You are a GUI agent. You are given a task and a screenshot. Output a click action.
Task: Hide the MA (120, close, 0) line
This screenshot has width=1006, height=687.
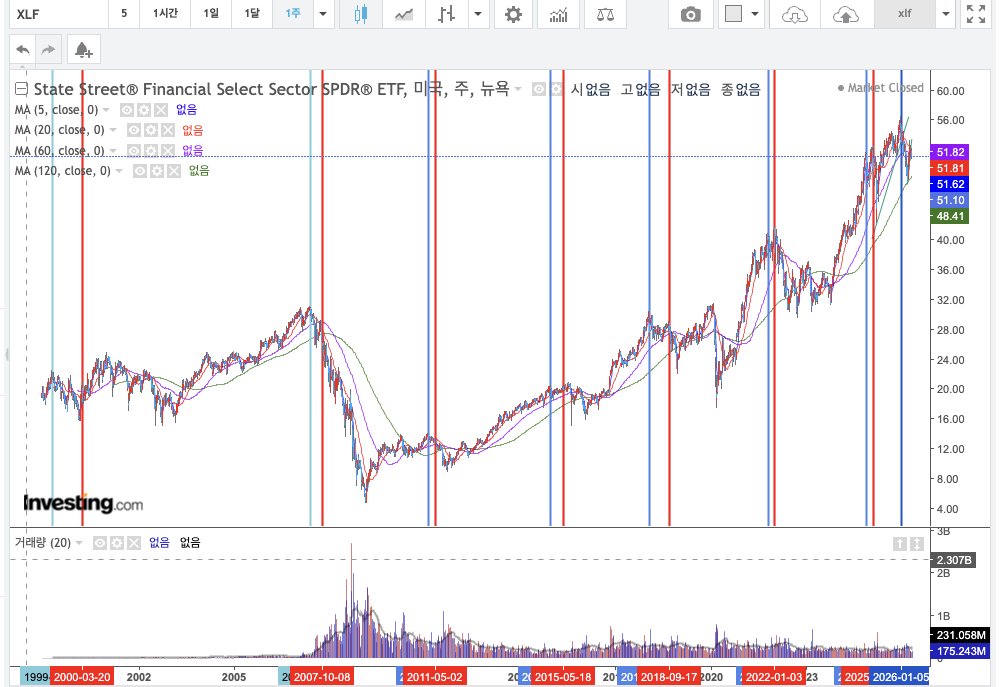tap(140, 171)
